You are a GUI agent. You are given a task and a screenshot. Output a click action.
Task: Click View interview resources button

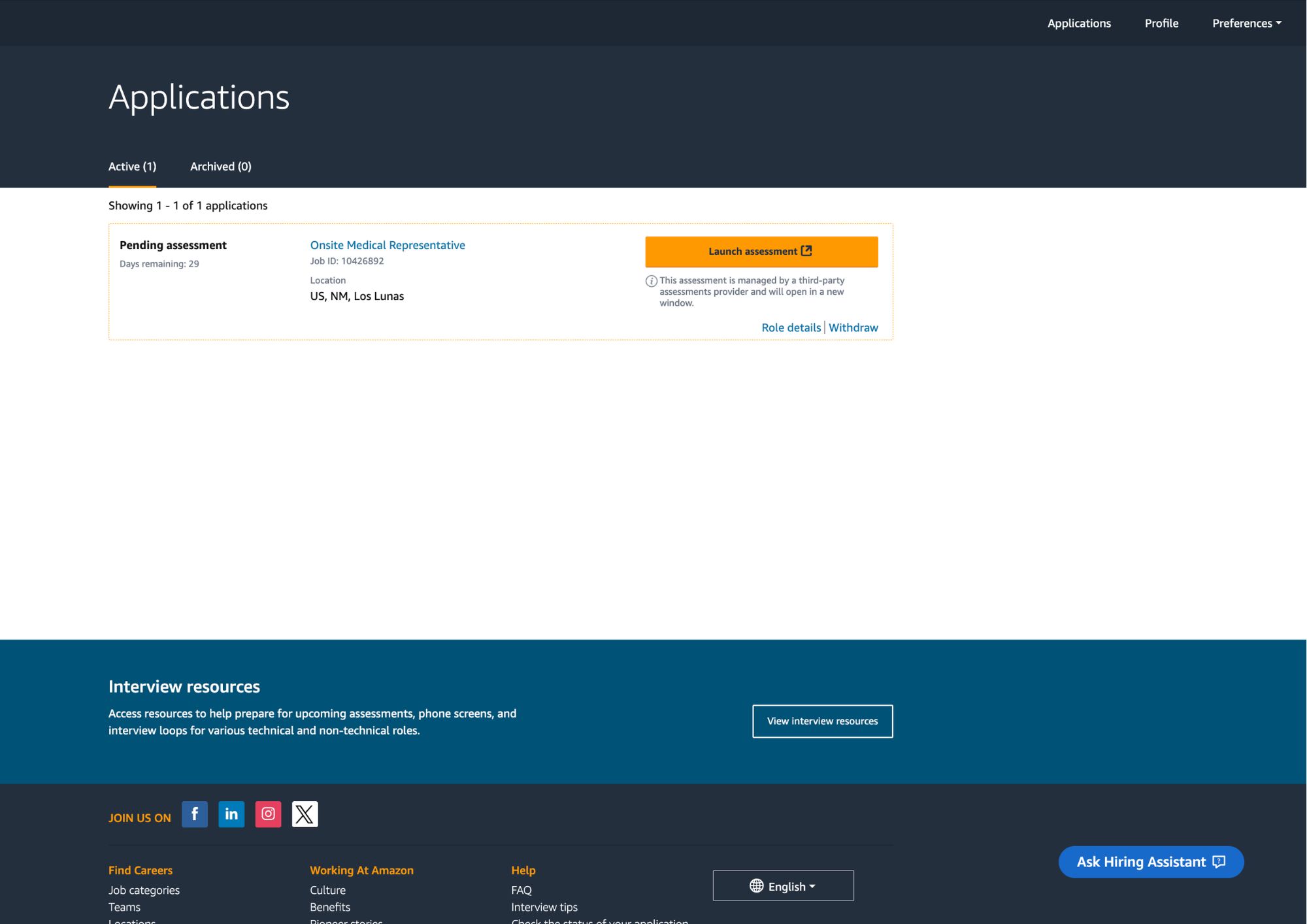(822, 721)
